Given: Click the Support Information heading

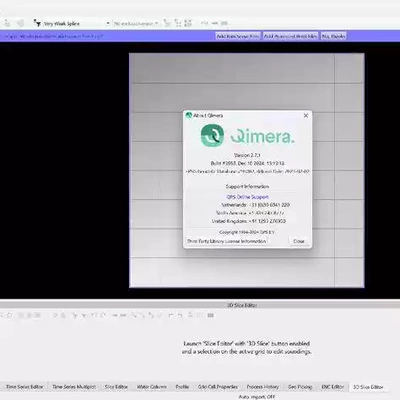Looking at the screenshot, I should [247, 186].
